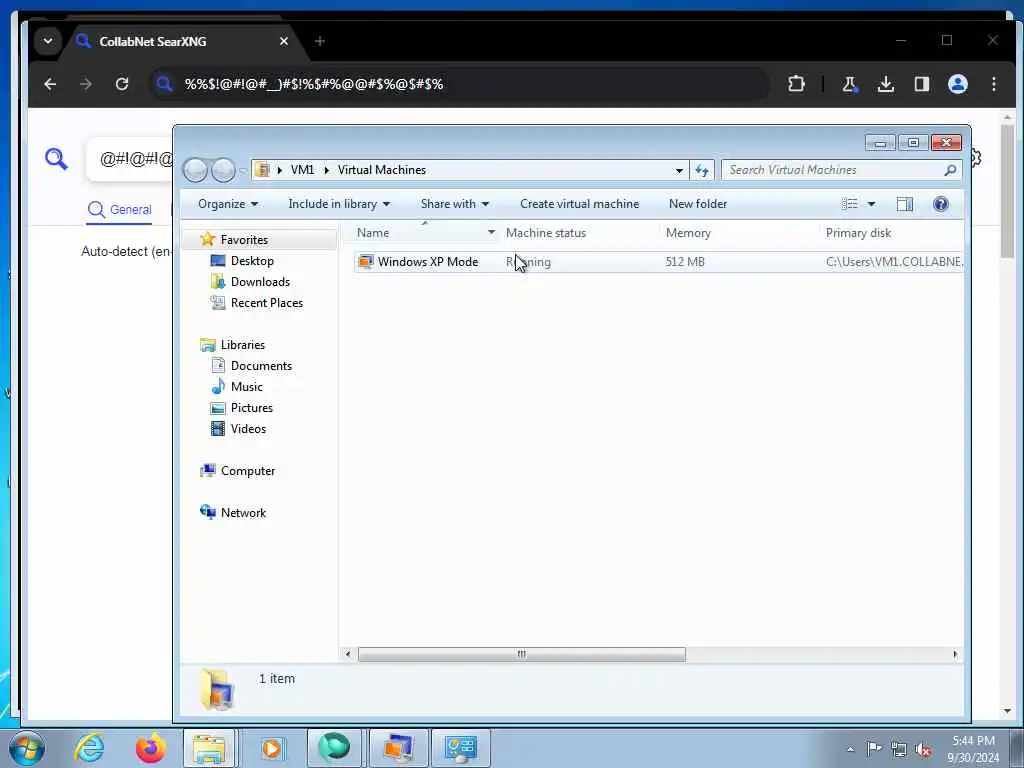Open the Organize menu

[228, 204]
